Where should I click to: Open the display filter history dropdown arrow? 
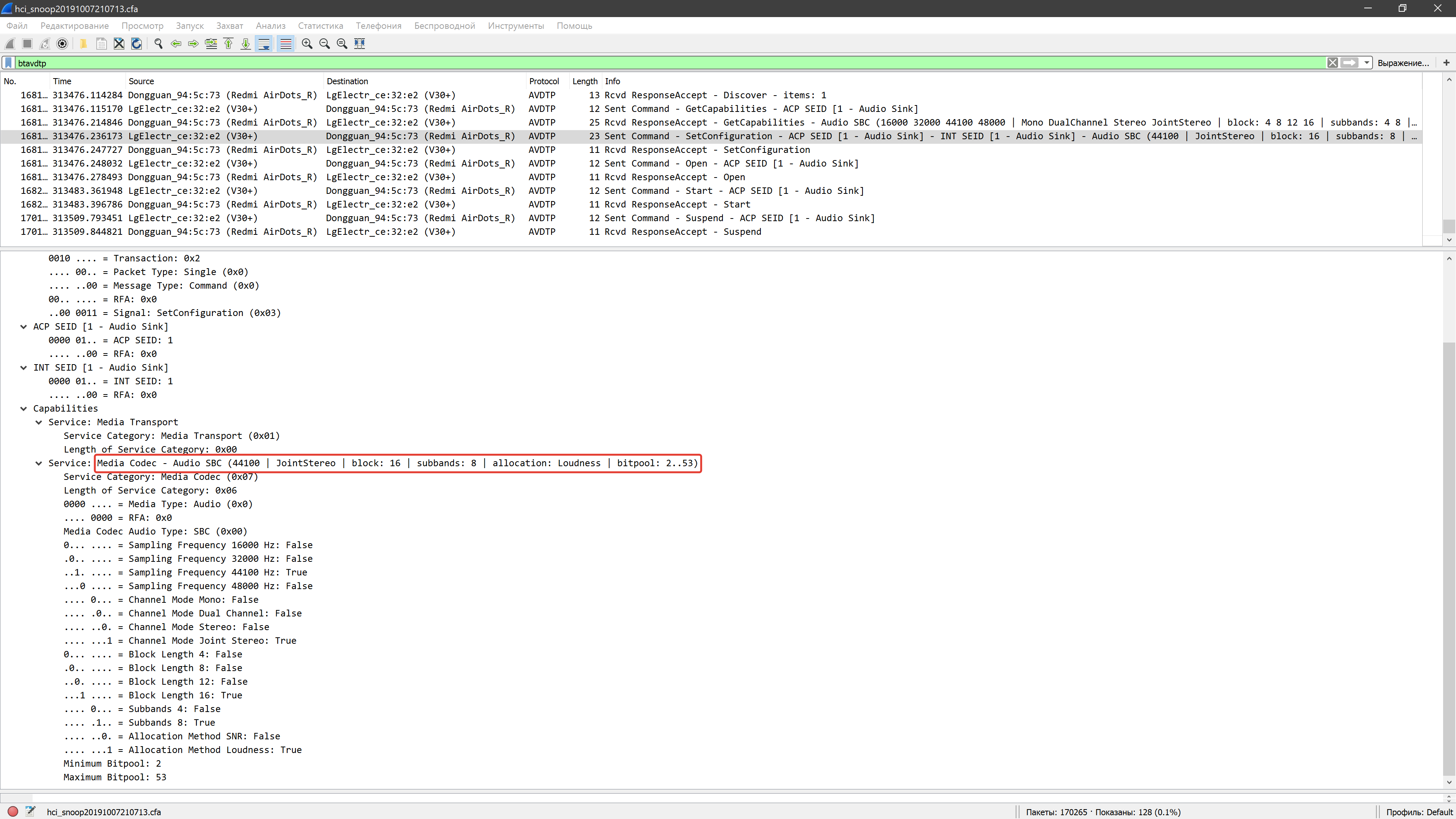(1367, 63)
